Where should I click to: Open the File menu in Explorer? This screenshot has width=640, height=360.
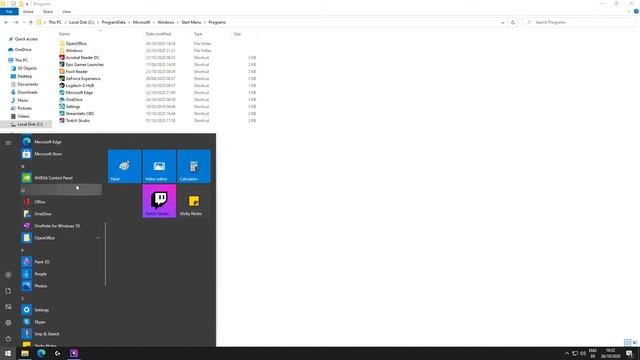[9, 11]
